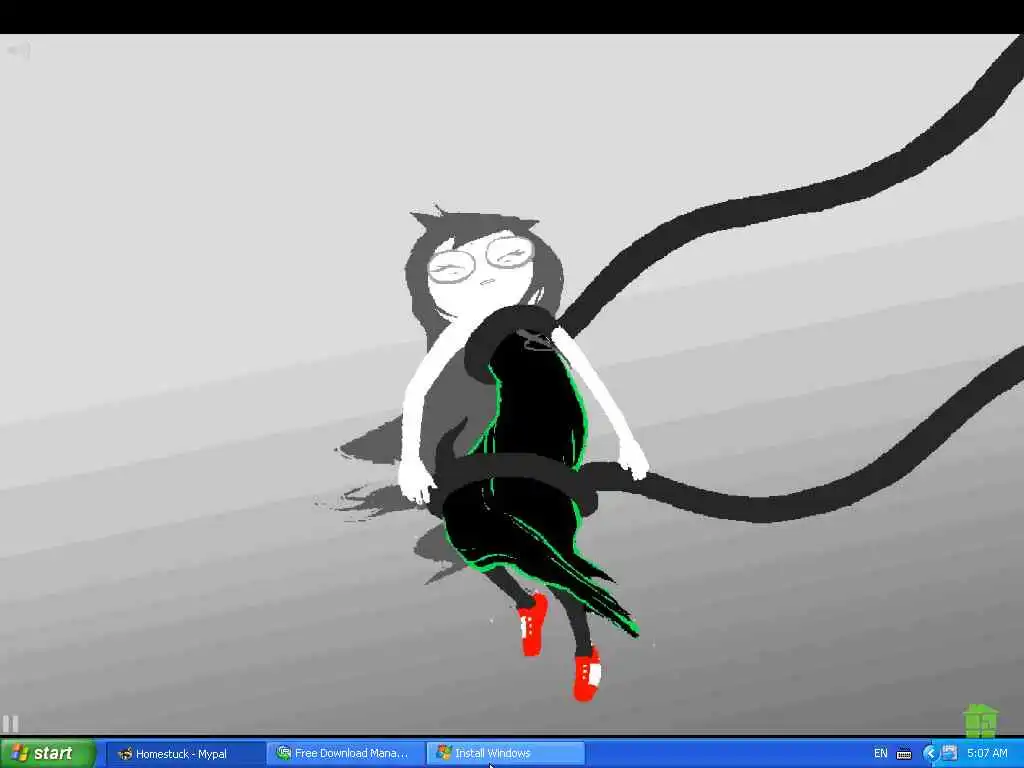Click the on-screen keyboard tray icon

pos(904,754)
